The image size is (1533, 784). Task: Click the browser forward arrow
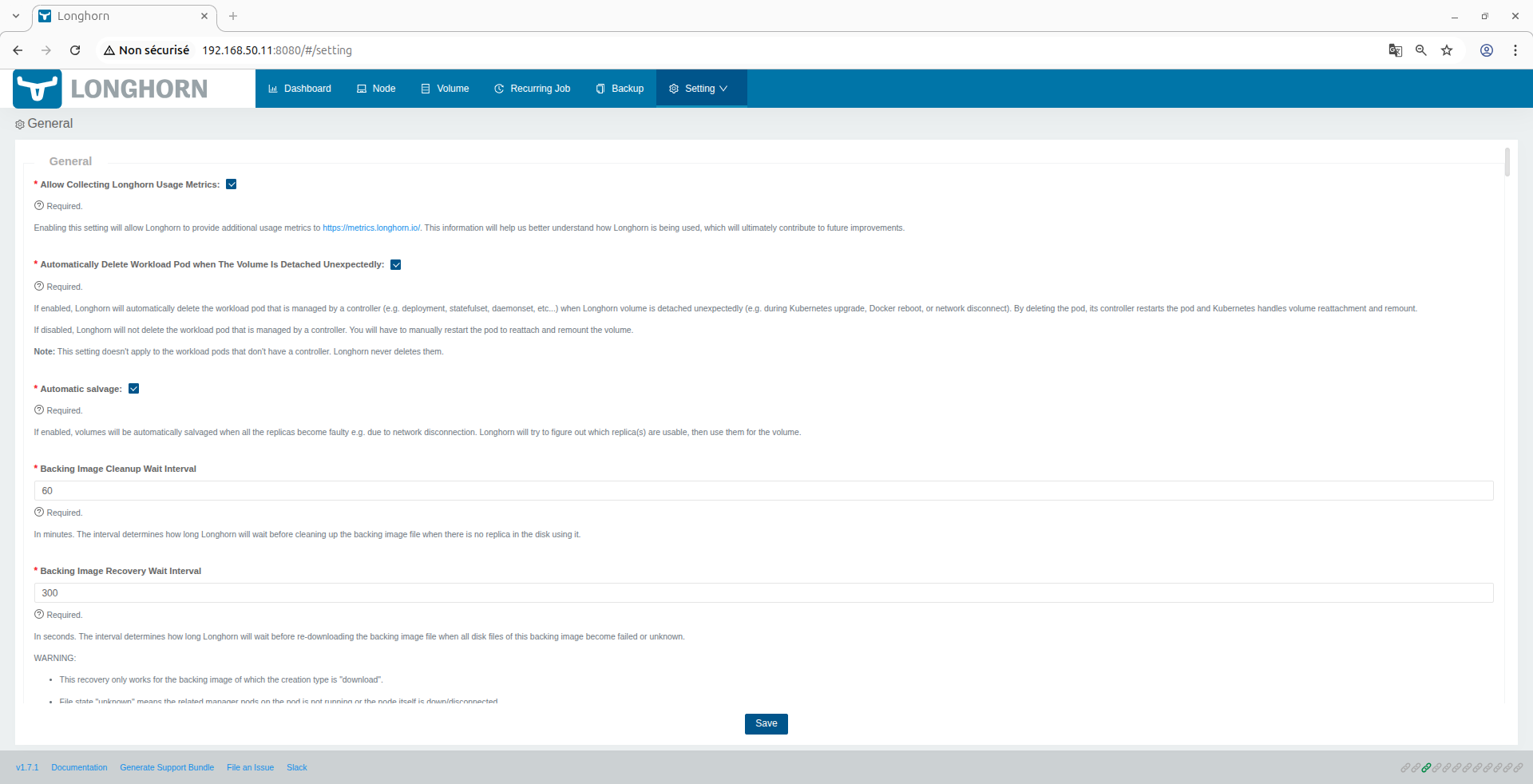46,50
